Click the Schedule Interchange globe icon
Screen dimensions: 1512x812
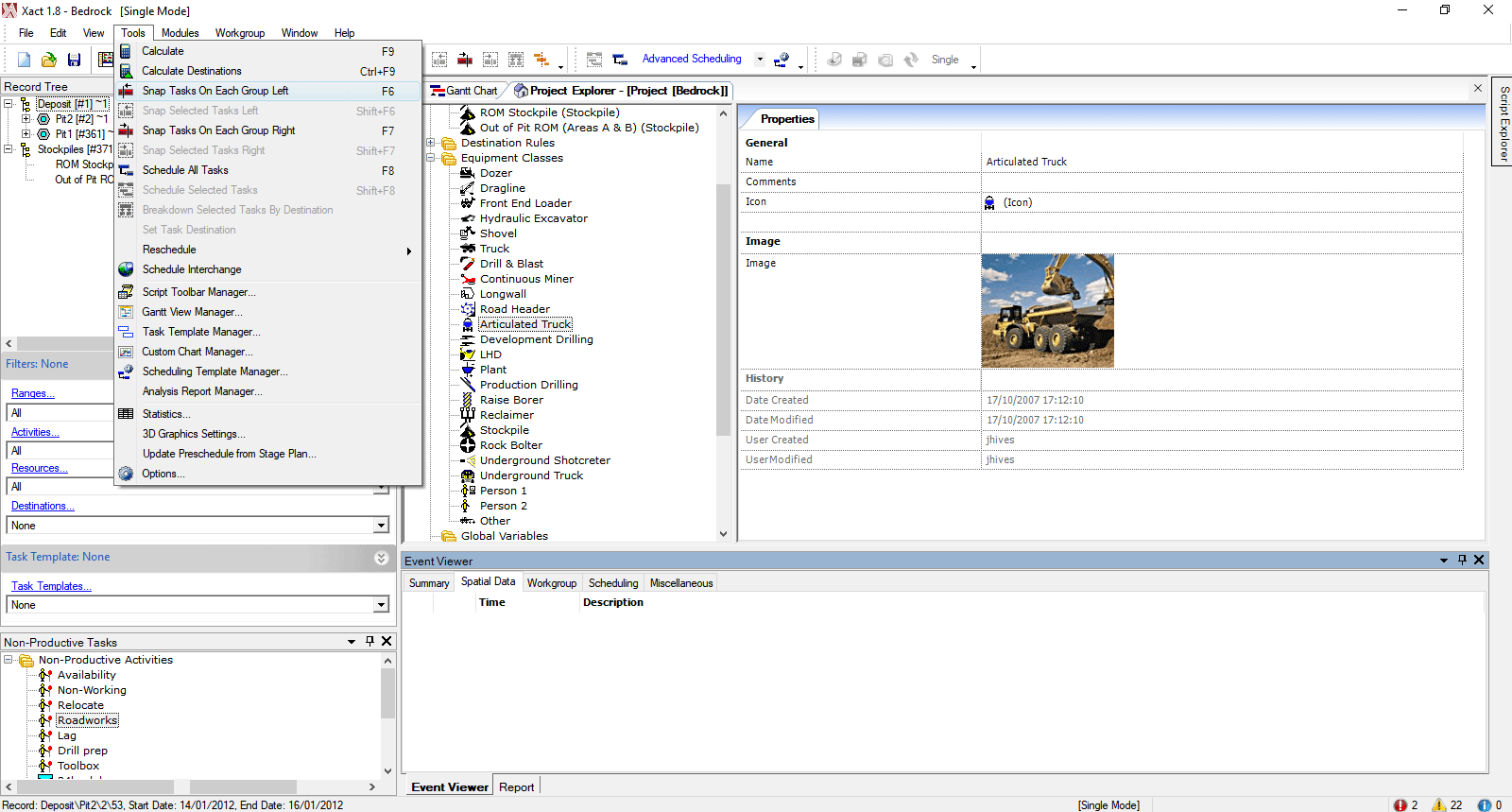coord(126,269)
